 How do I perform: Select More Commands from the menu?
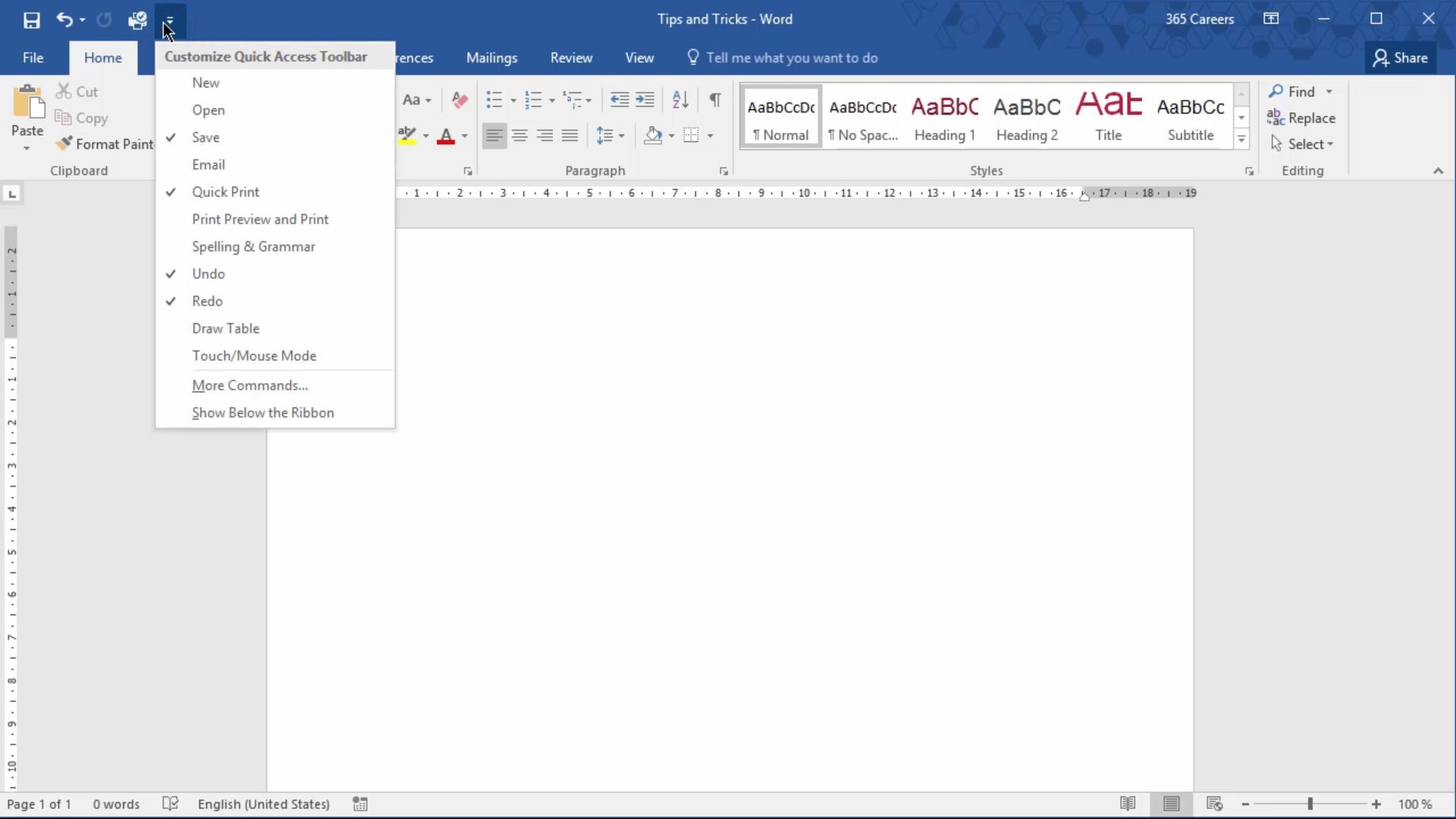[x=249, y=384]
